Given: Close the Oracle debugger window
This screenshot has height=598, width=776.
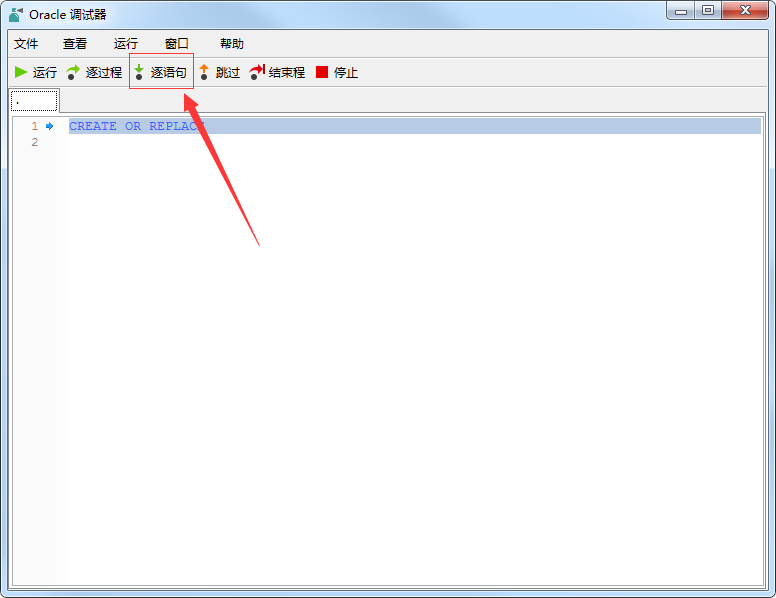Looking at the screenshot, I should 745,10.
